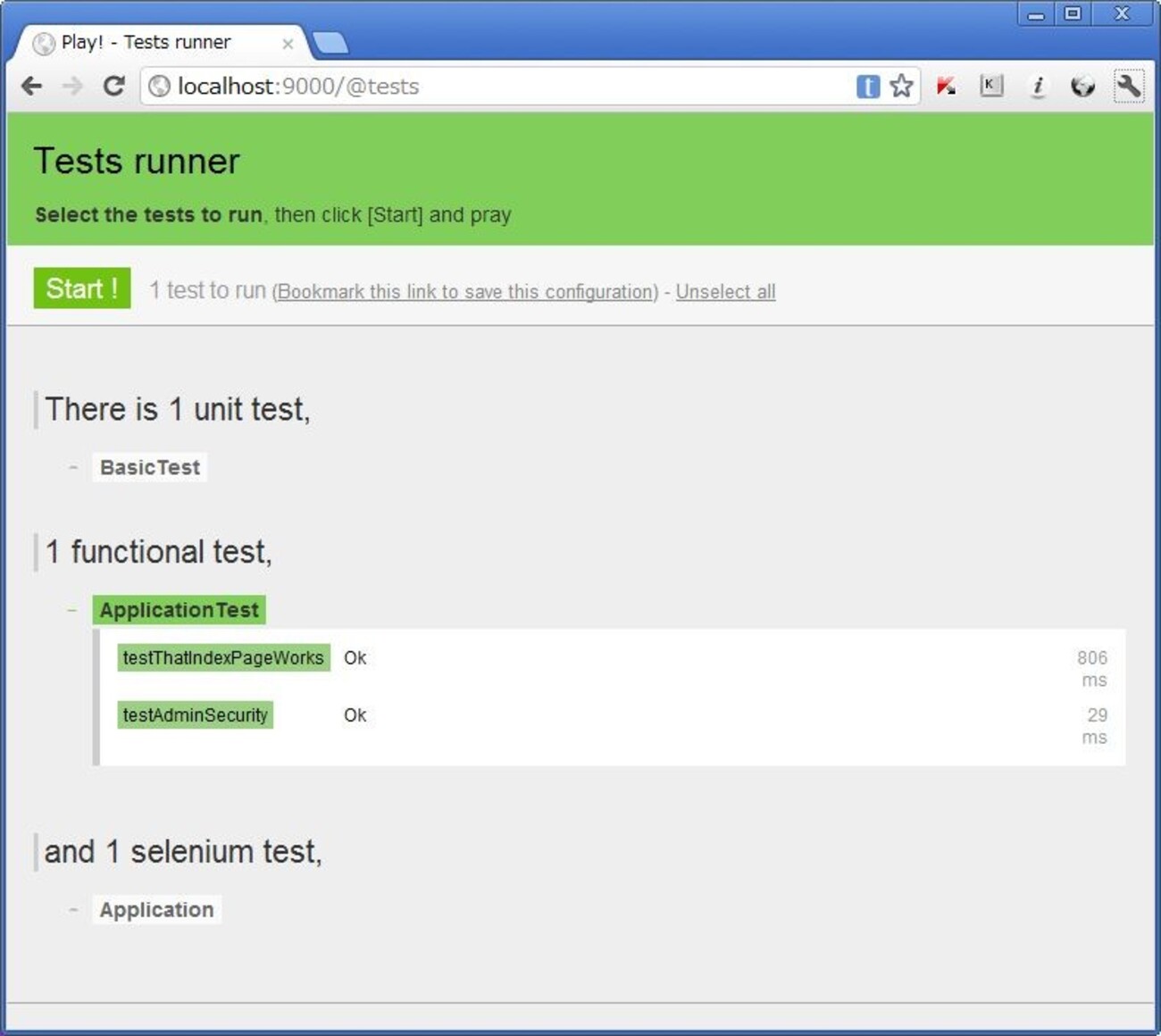Click the browser forward arrow
This screenshot has height=1036, width=1161.
point(72,86)
